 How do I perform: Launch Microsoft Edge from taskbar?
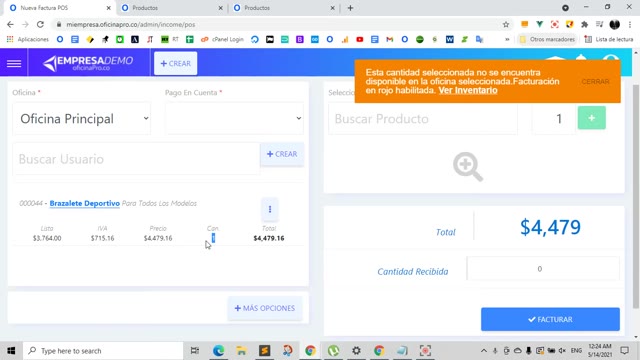pos(218,351)
